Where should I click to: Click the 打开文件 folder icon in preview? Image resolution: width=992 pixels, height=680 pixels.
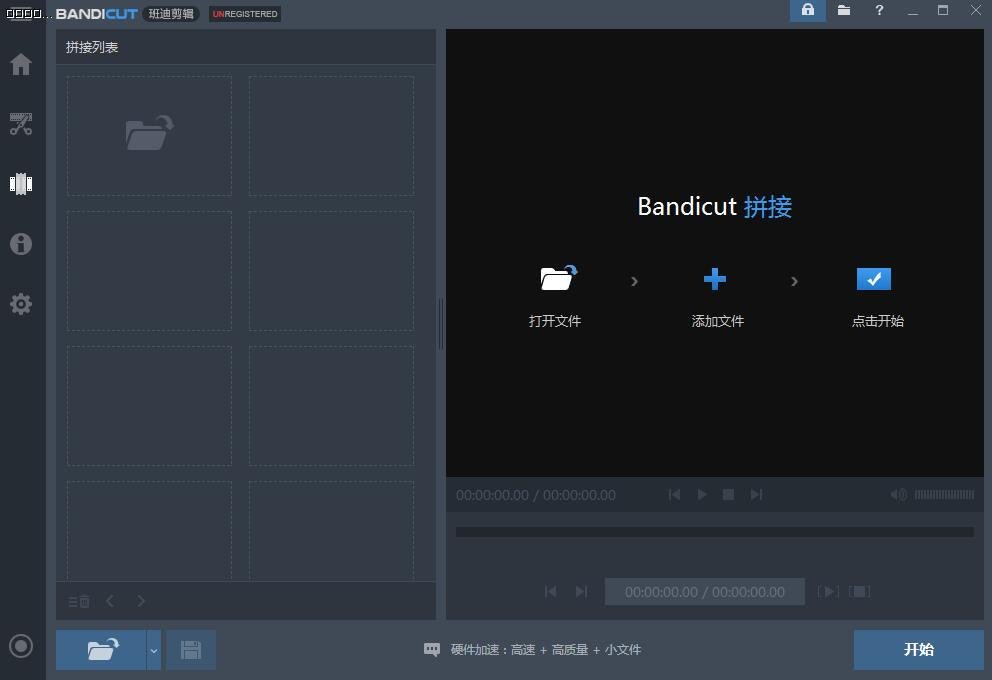[558, 278]
